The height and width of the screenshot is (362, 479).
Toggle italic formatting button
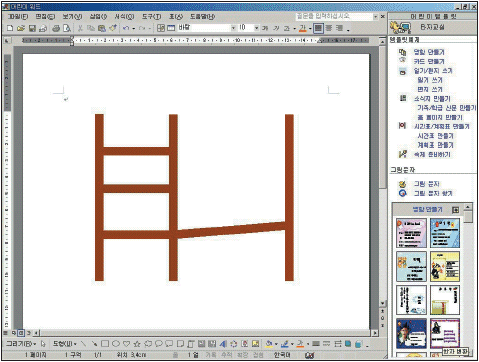click(276, 29)
